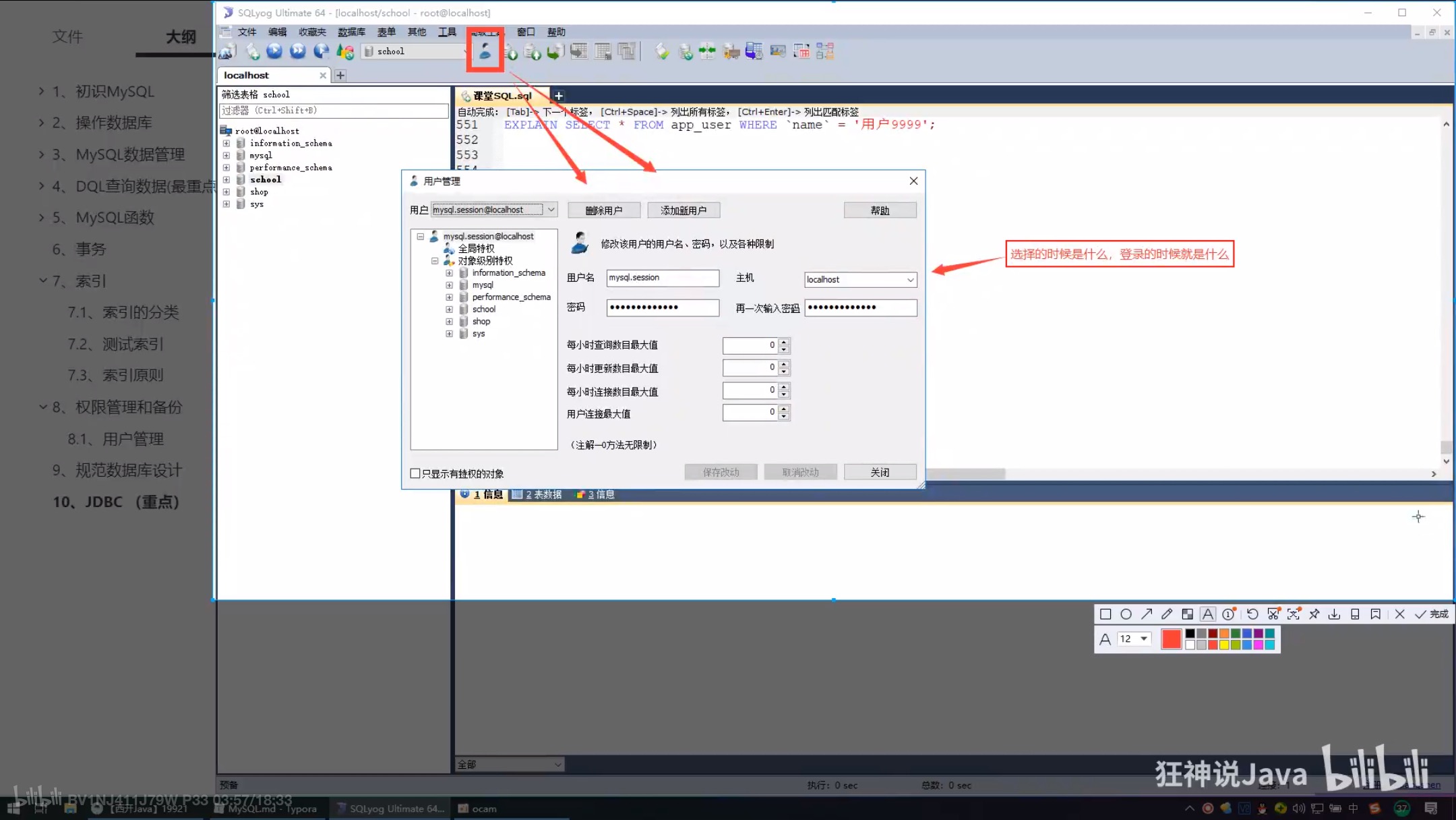Click the 添加新用户 button
Image resolution: width=1456 pixels, height=820 pixels.
click(x=684, y=210)
